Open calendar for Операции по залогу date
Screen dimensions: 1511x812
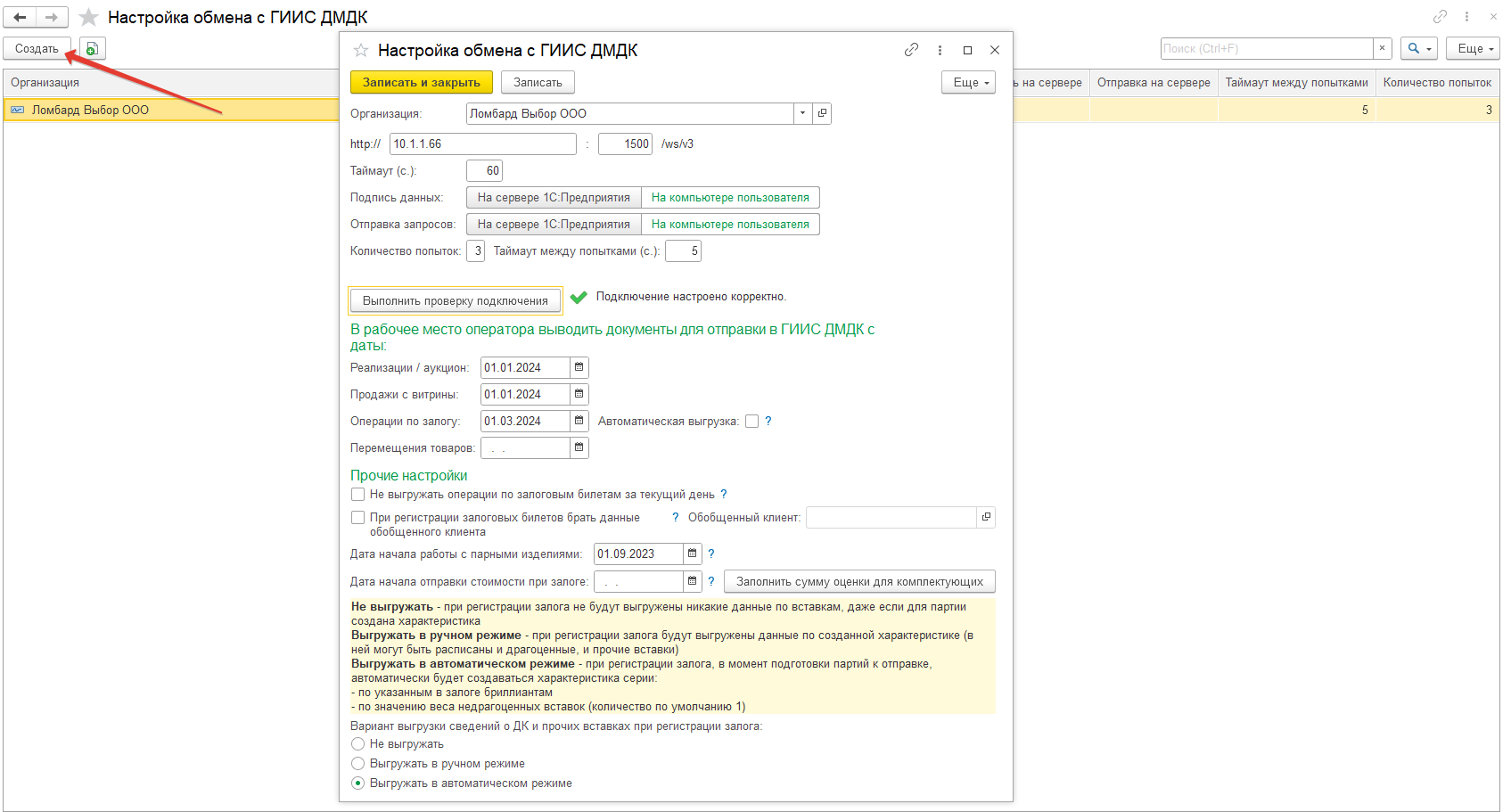[x=579, y=421]
